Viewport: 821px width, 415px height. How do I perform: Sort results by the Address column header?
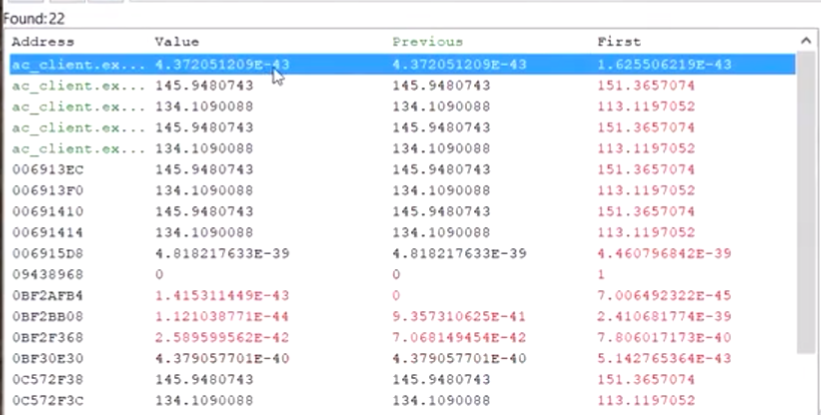(43, 42)
